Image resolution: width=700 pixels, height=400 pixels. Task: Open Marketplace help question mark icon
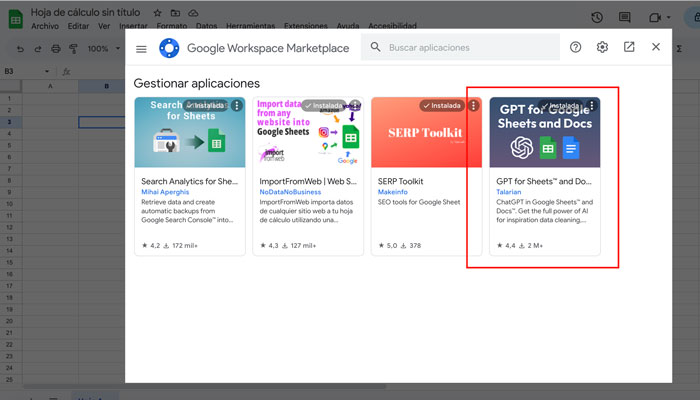[575, 47]
